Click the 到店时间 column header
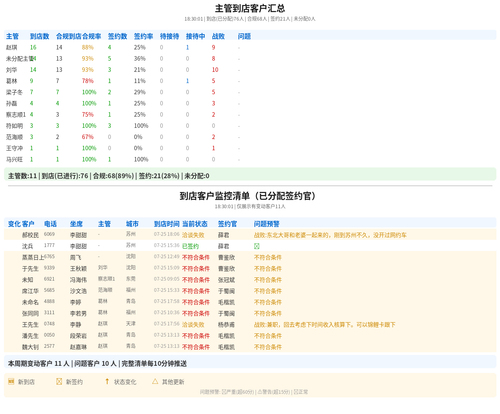 167,224
